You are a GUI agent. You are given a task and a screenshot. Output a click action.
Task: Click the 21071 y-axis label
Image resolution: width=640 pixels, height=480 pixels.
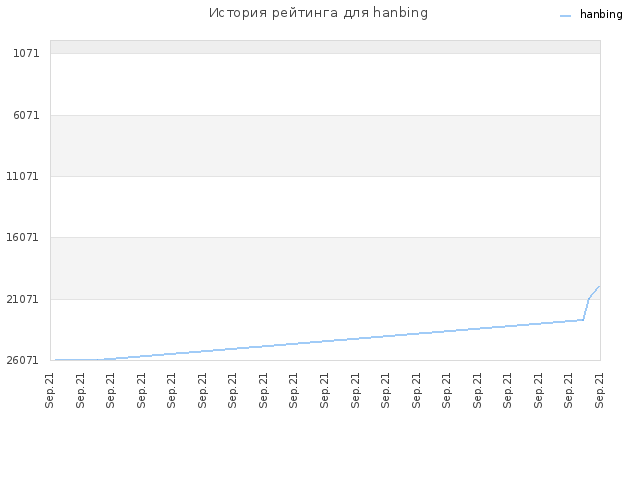[x=22, y=299]
